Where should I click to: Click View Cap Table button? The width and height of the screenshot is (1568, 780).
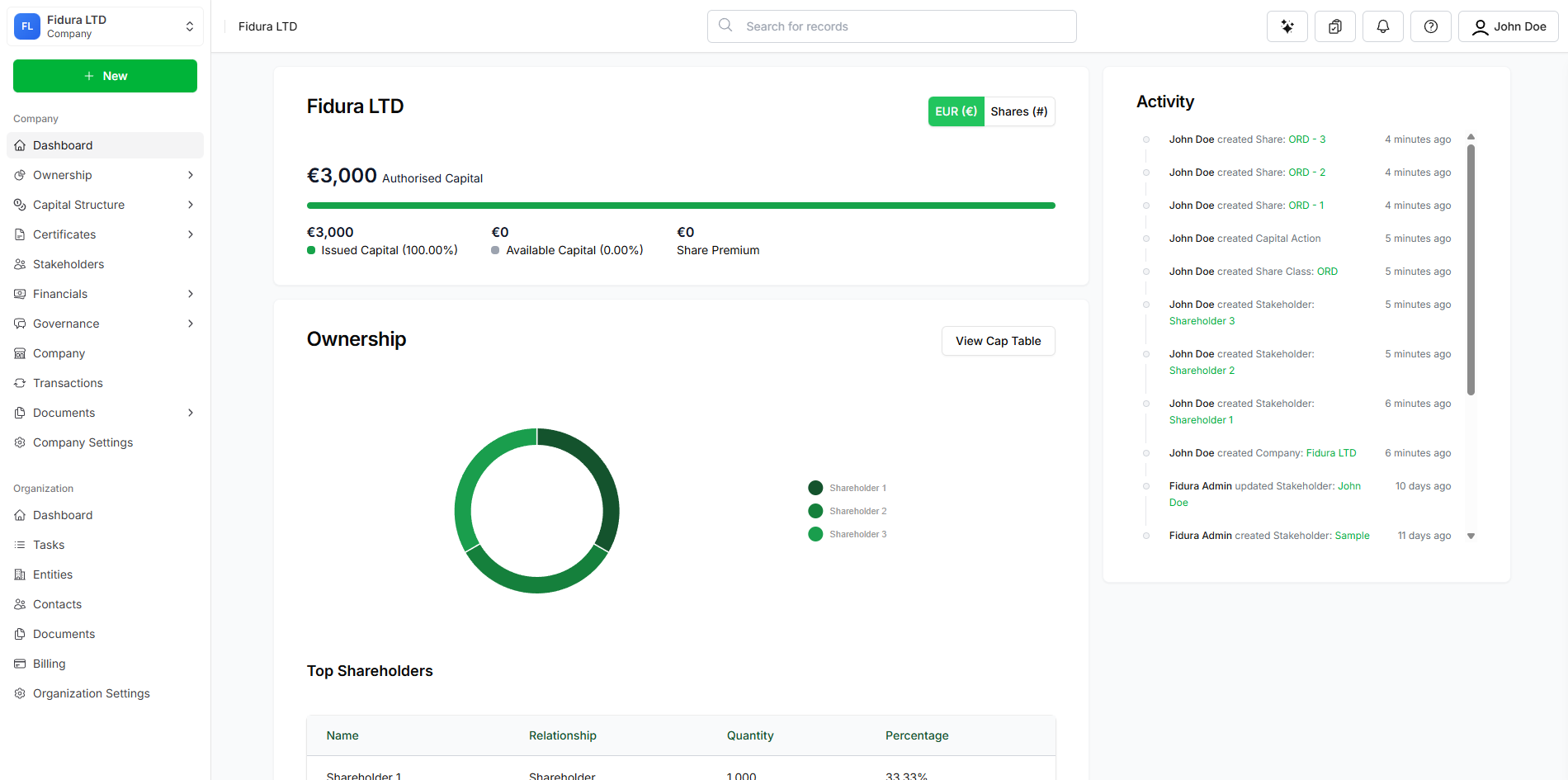tap(998, 341)
